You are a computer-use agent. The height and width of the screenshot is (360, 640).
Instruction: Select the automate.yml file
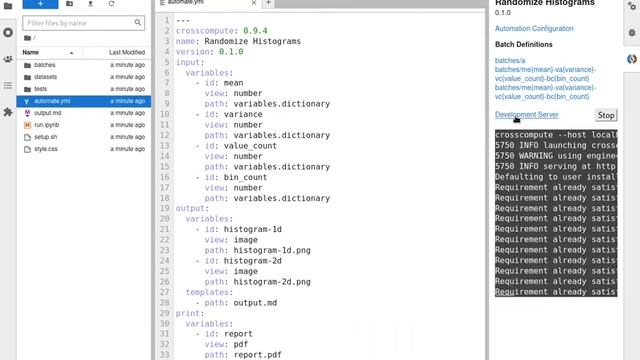(84, 101)
